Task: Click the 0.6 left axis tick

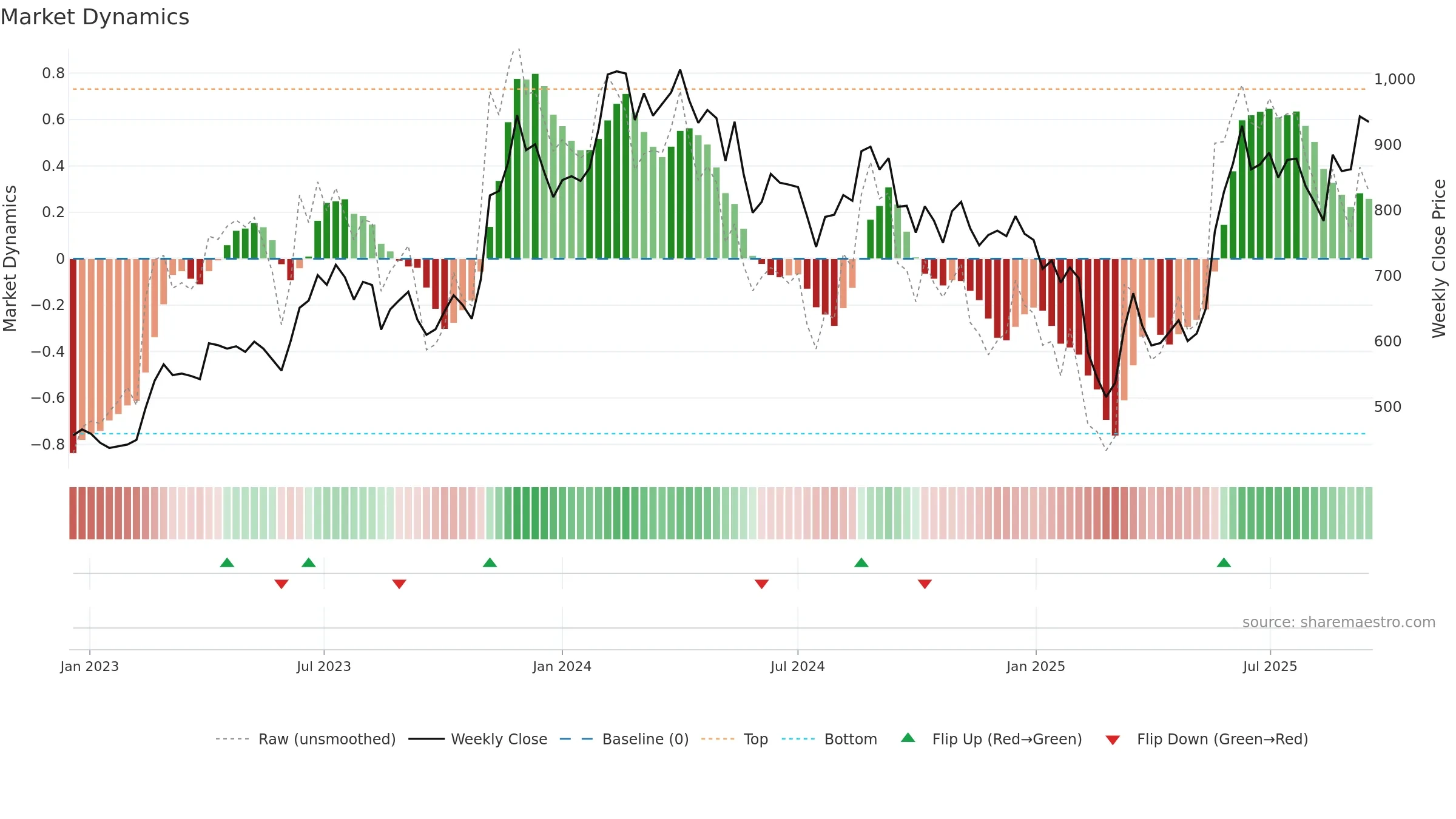Action: [53, 120]
